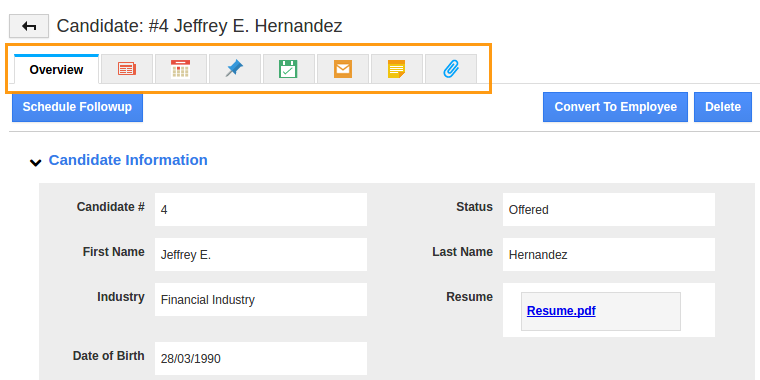Open the blue pushpin tab icon
The height and width of the screenshot is (380, 760).
coord(235,69)
